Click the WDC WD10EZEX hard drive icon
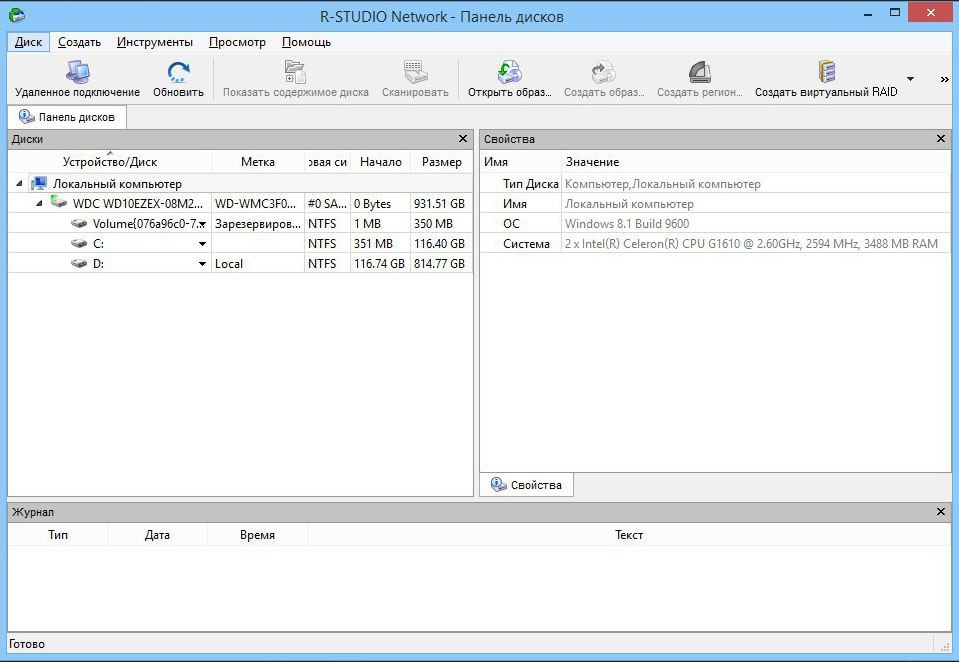The height and width of the screenshot is (662, 959). coord(59,201)
